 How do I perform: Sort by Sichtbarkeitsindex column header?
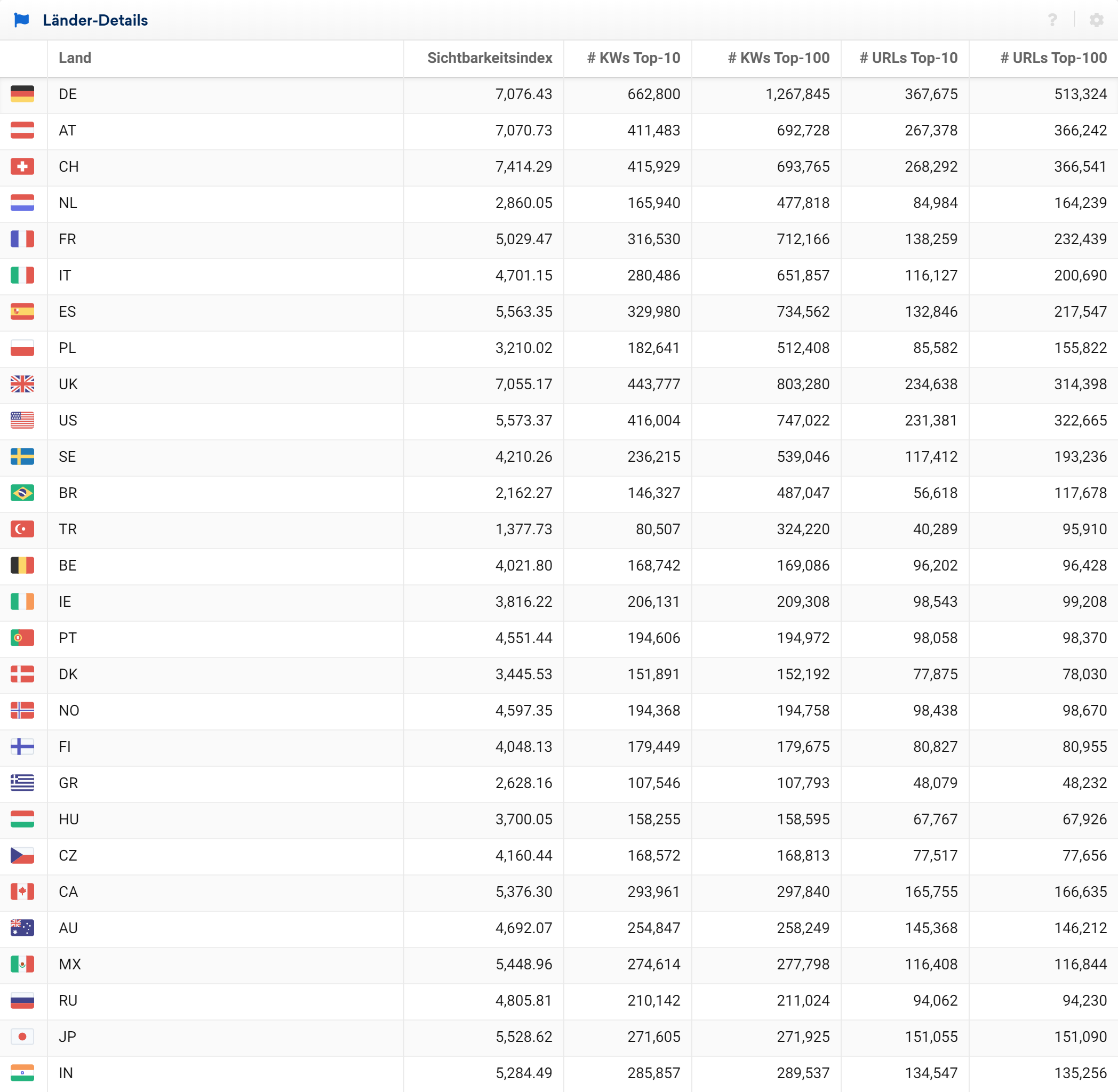pyautogui.click(x=489, y=58)
